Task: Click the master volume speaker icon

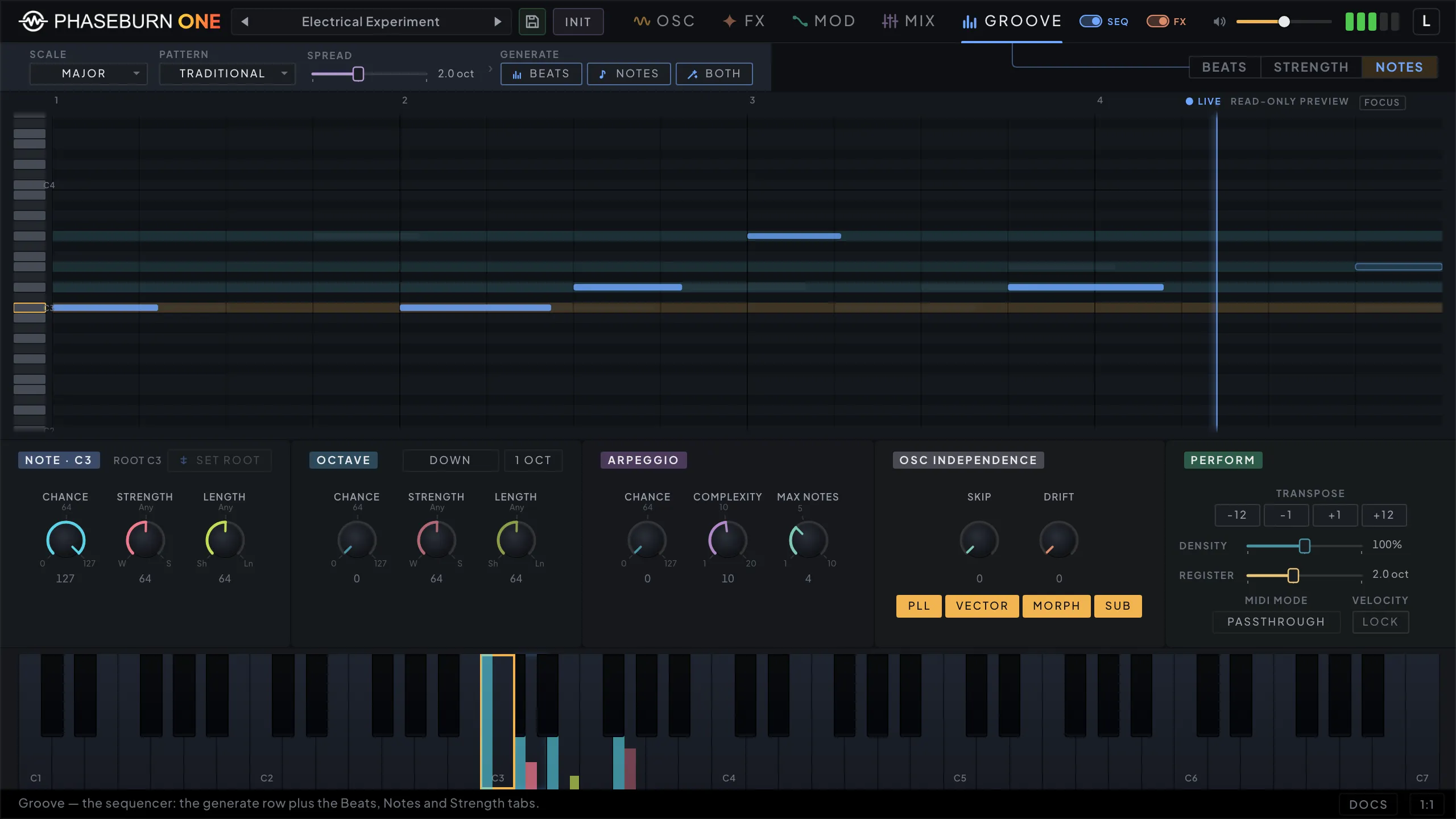Action: 1219,22
